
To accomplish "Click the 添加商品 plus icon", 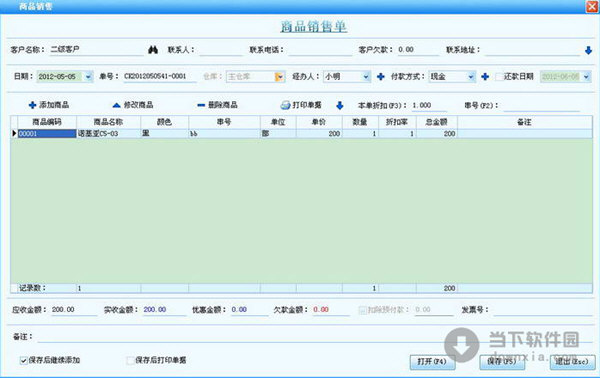I will 33,105.
